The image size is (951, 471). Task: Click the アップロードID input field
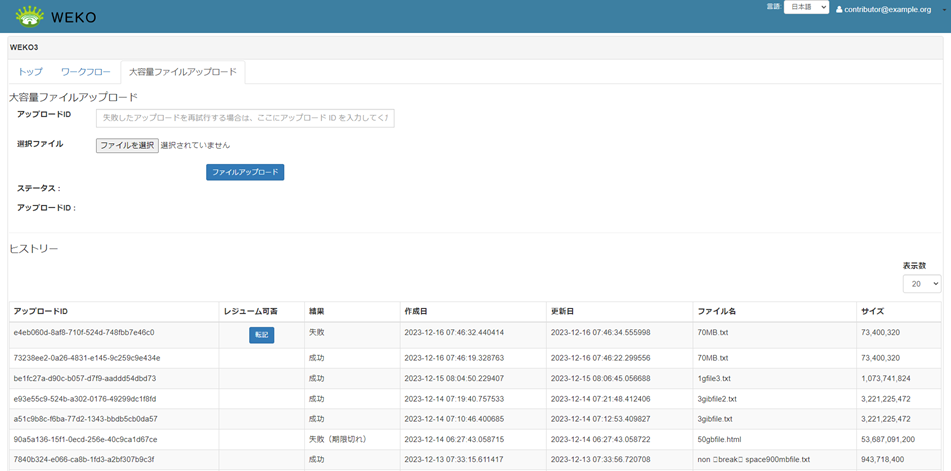point(245,118)
